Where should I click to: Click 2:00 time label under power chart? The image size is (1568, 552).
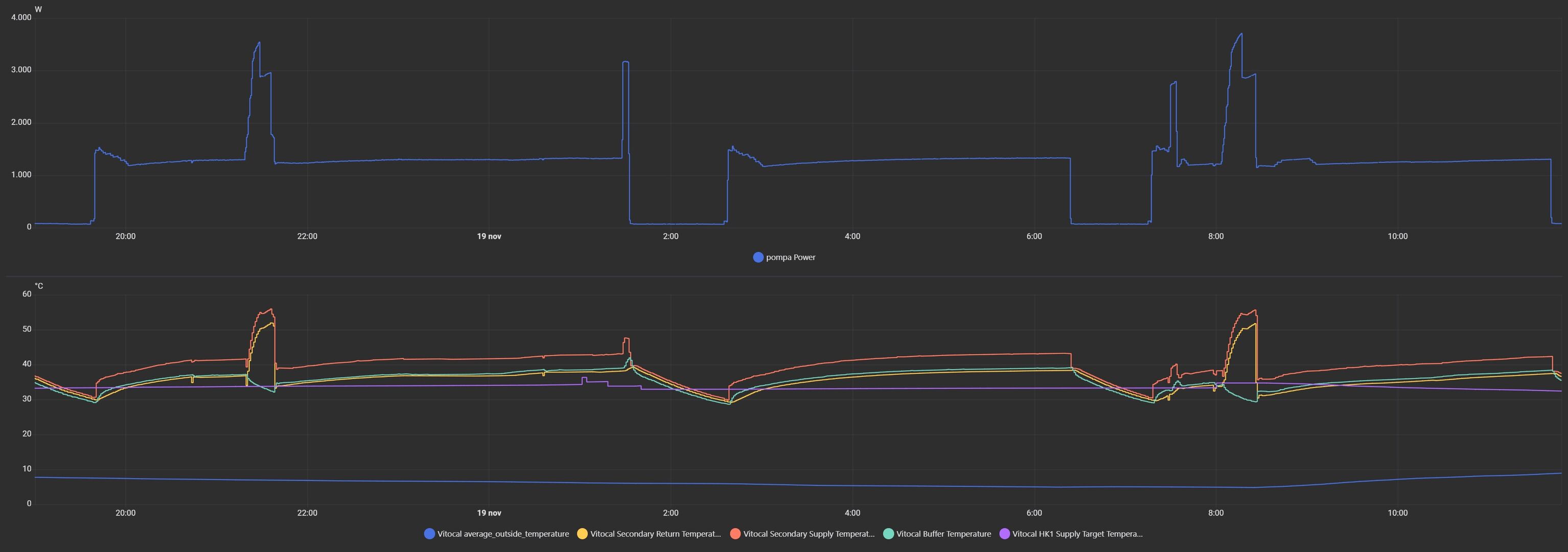coord(670,237)
